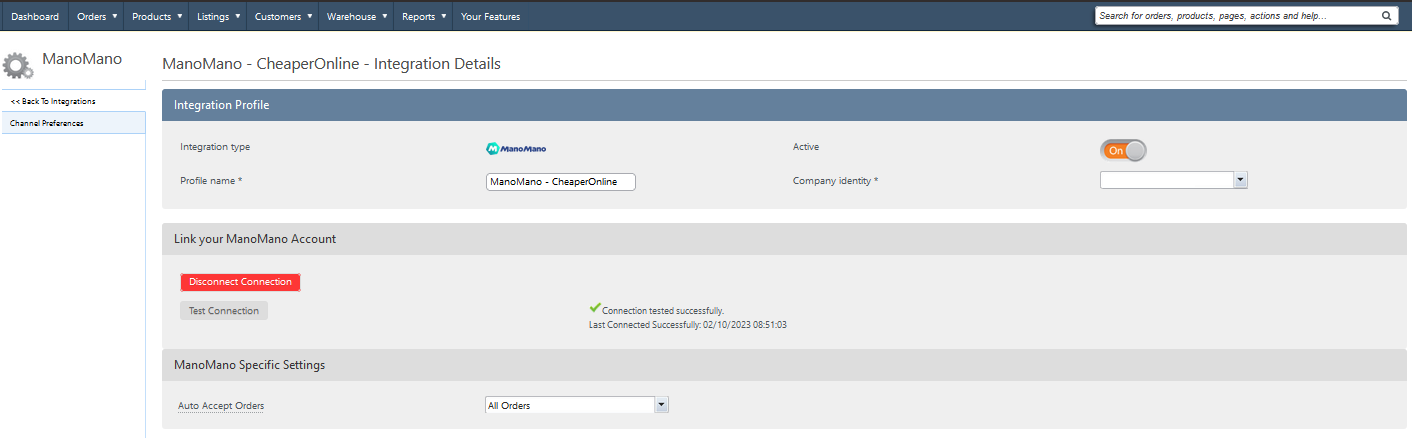
Task: Click Disconnect Connection button
Action: pyautogui.click(x=240, y=282)
